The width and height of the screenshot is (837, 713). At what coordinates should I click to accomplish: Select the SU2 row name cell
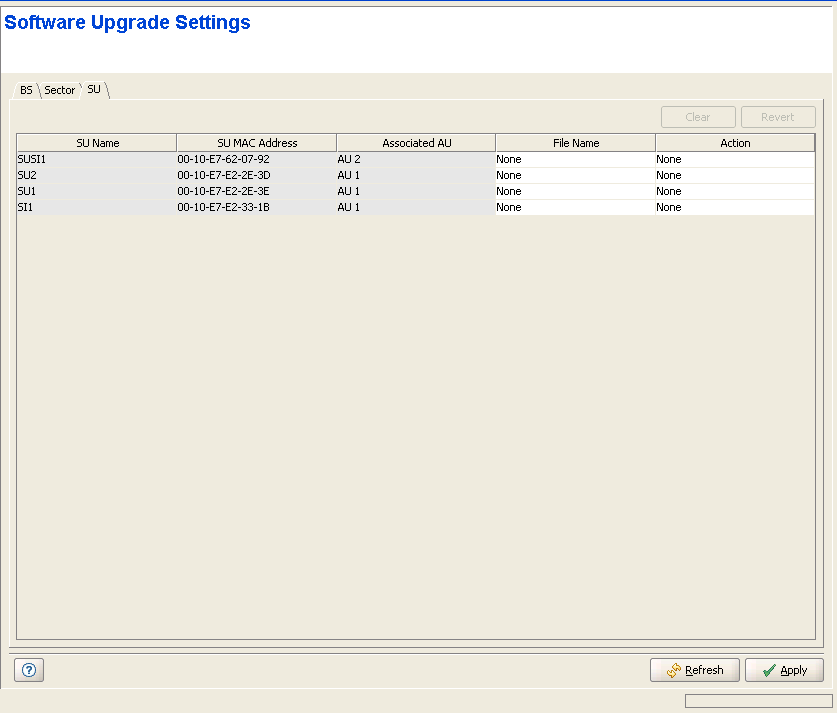pos(97,175)
